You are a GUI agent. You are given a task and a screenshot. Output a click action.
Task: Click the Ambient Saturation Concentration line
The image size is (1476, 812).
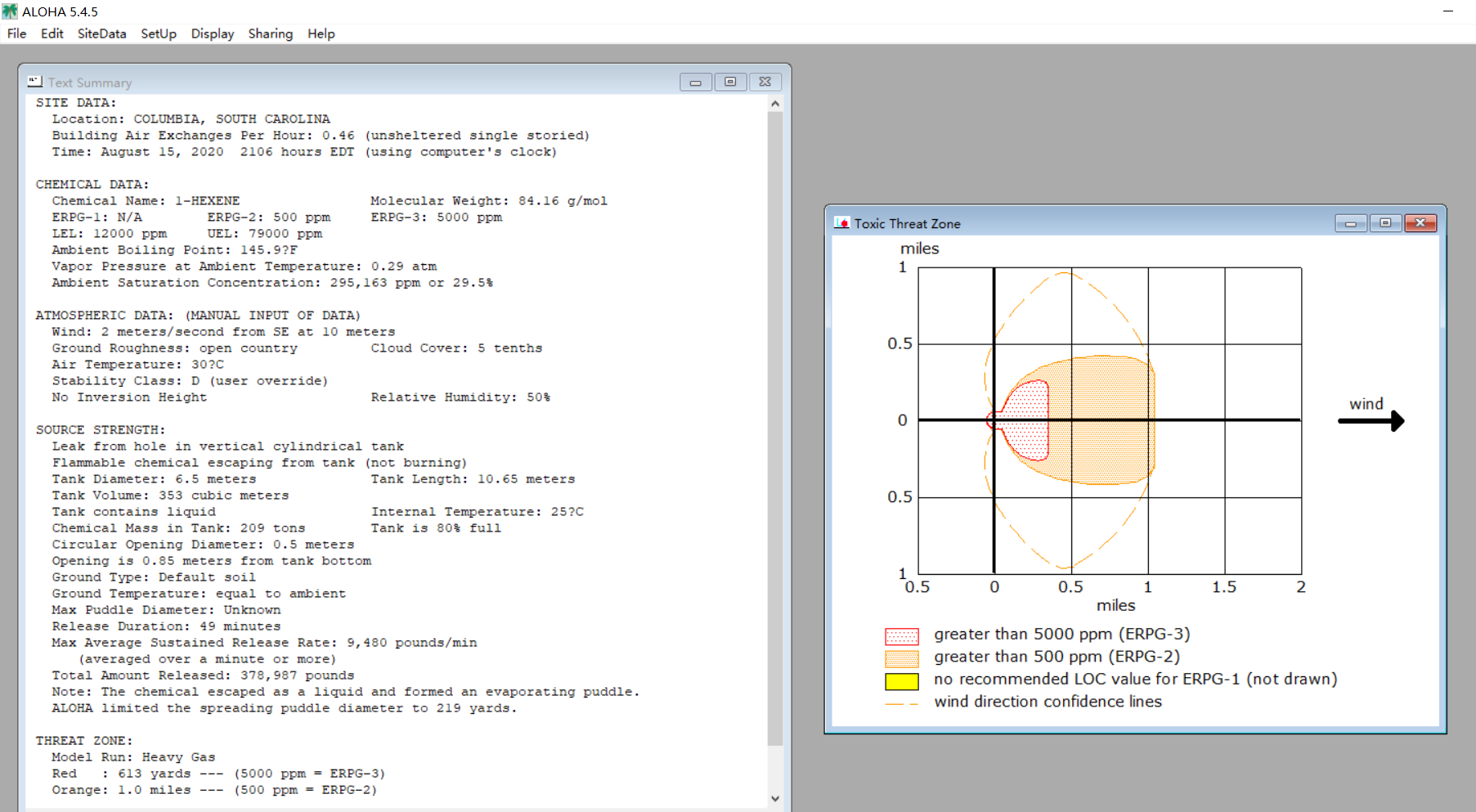273,283
